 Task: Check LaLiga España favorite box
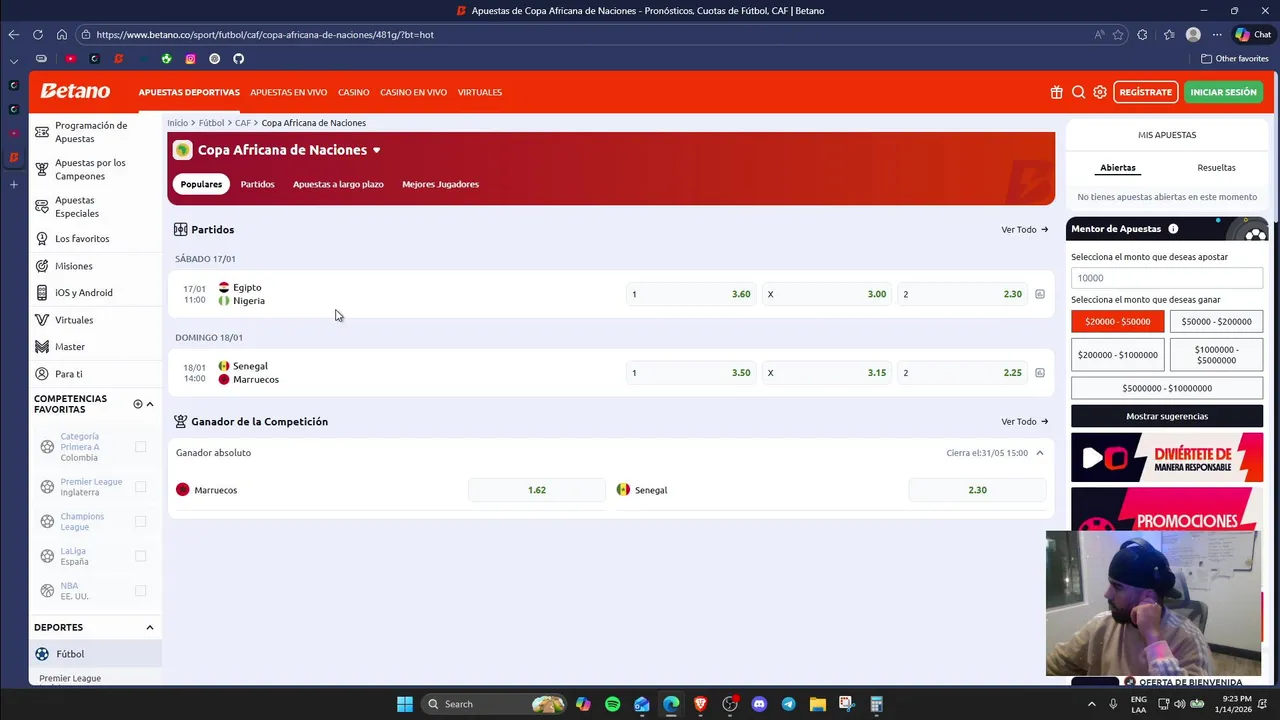140,556
